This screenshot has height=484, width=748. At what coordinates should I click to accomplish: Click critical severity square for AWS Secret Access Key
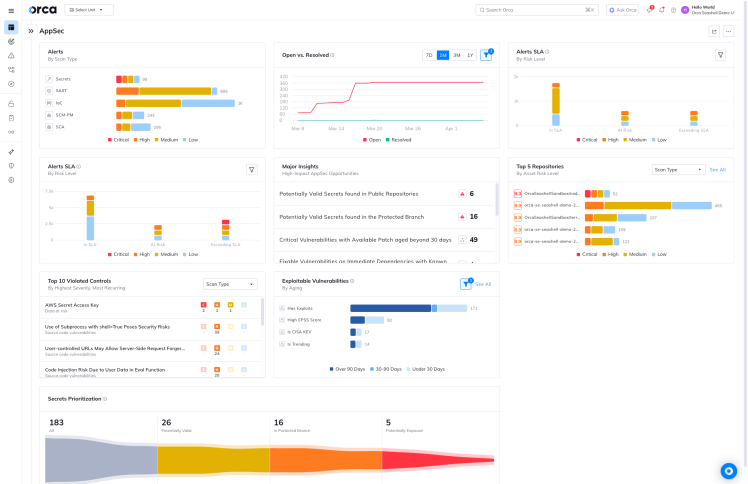[204, 305]
